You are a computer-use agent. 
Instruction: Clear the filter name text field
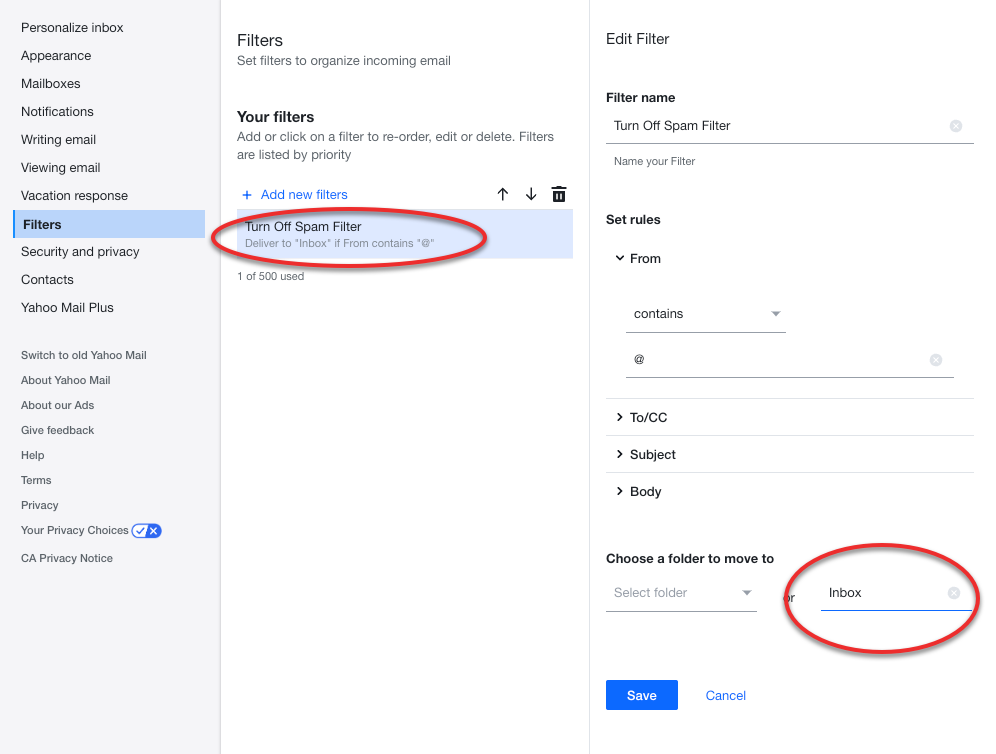pos(955,126)
